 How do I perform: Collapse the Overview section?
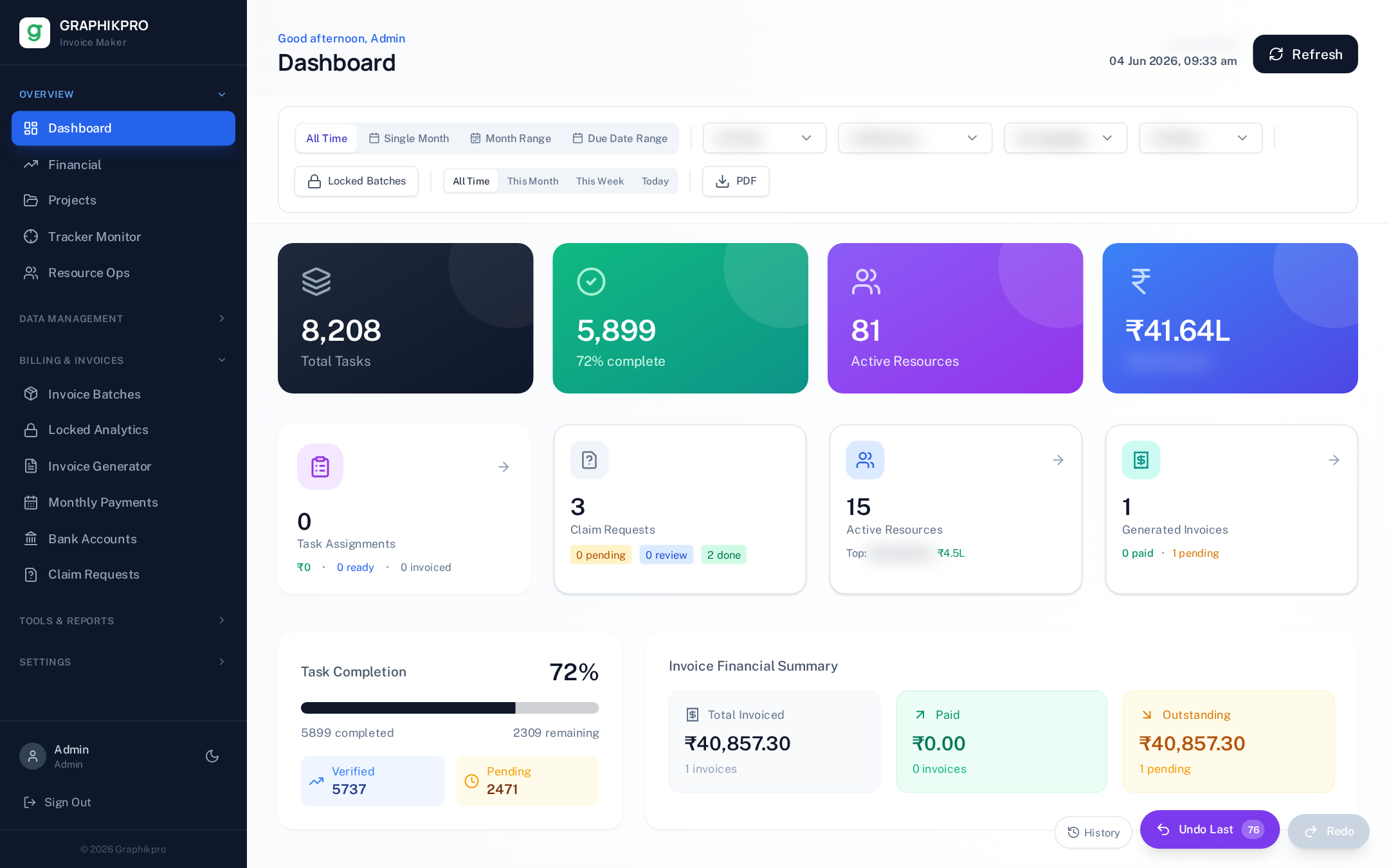click(x=123, y=95)
